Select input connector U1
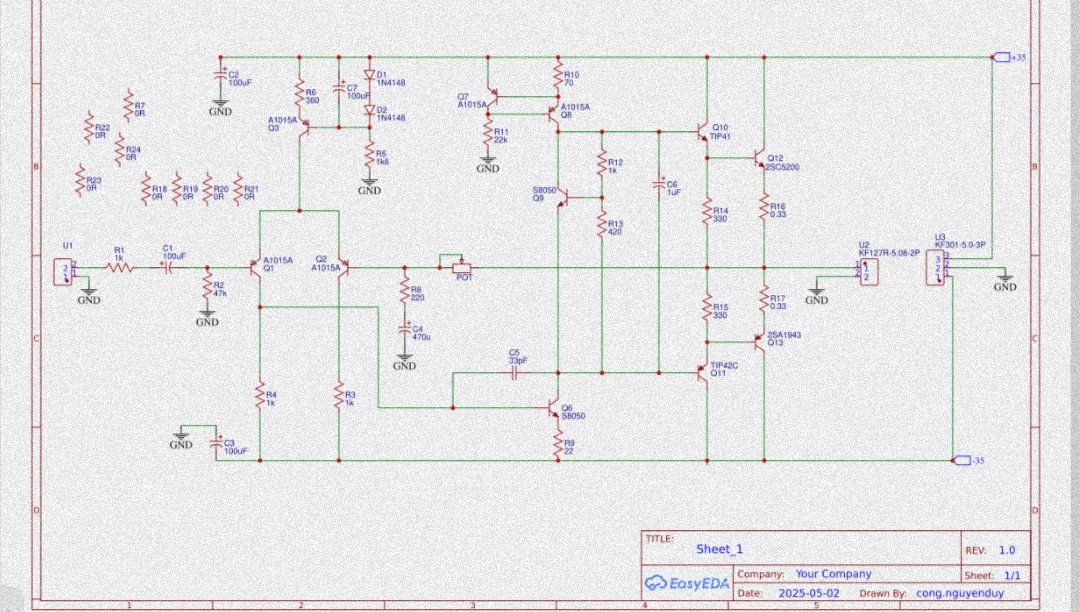Viewport: 1080px width, 612px height. point(65,271)
